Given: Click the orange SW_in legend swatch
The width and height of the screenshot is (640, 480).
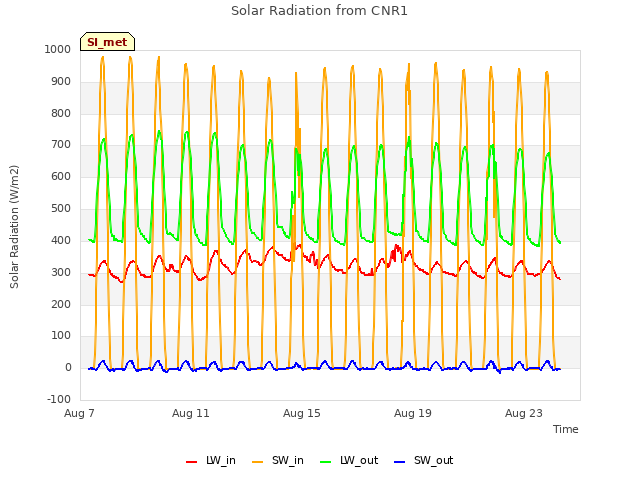Looking at the screenshot, I should (258, 462).
